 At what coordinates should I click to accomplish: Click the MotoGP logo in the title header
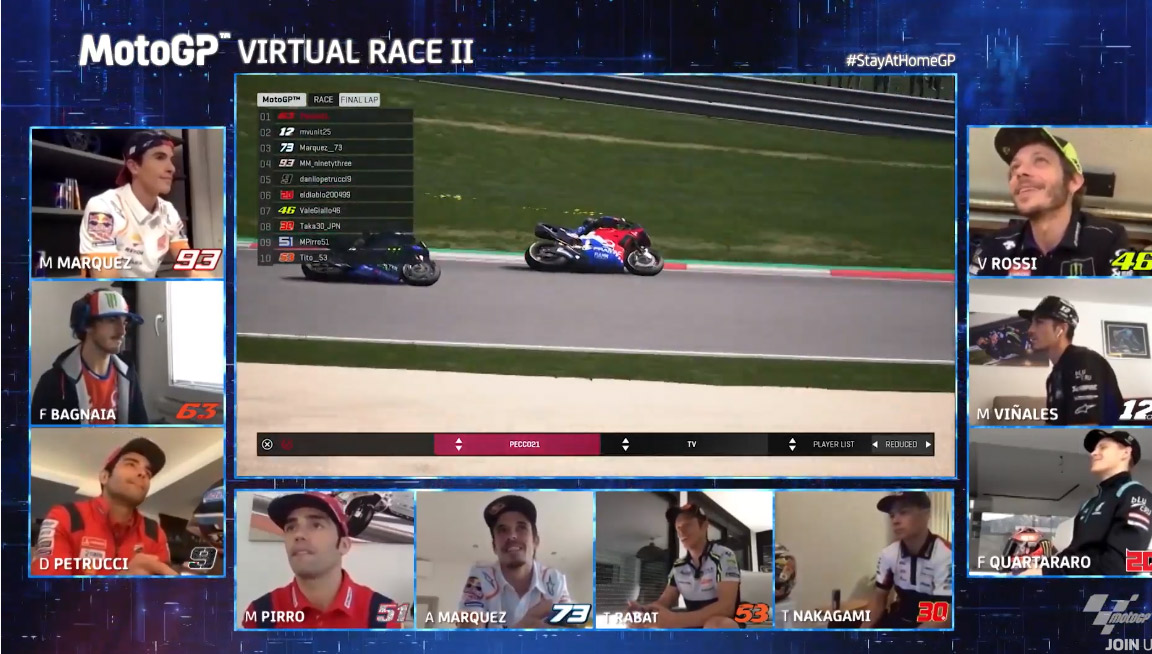click(x=154, y=51)
